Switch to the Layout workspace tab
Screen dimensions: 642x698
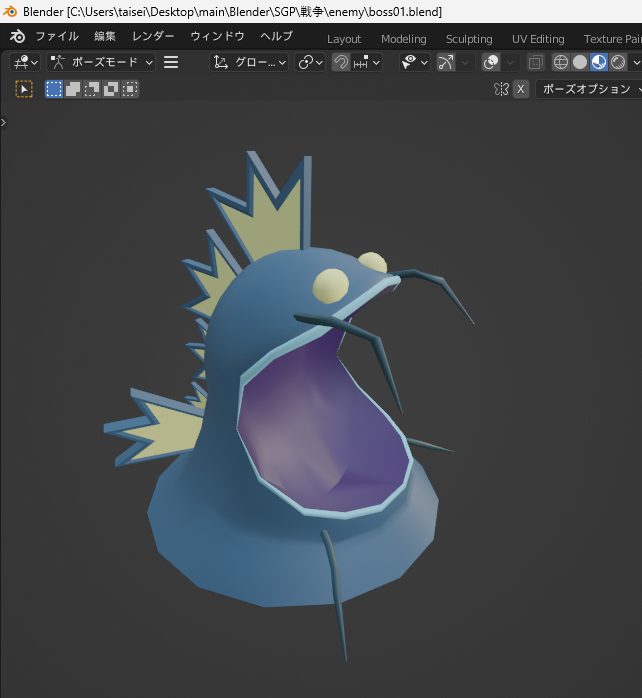pyautogui.click(x=344, y=39)
